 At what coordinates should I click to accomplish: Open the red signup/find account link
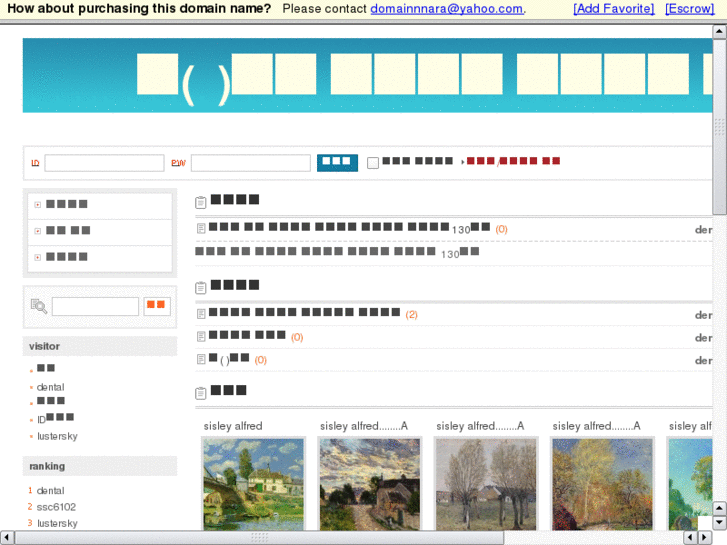click(513, 161)
